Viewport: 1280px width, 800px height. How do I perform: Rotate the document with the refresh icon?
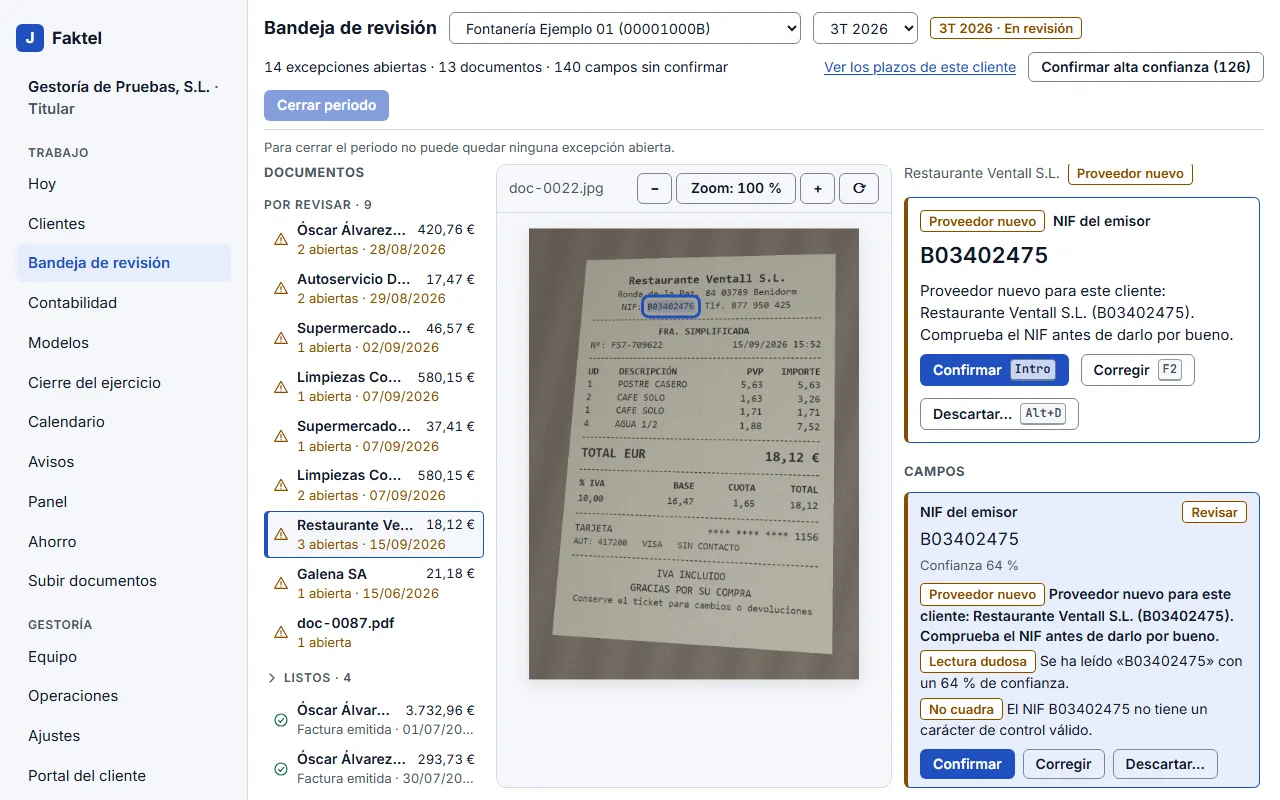point(859,188)
